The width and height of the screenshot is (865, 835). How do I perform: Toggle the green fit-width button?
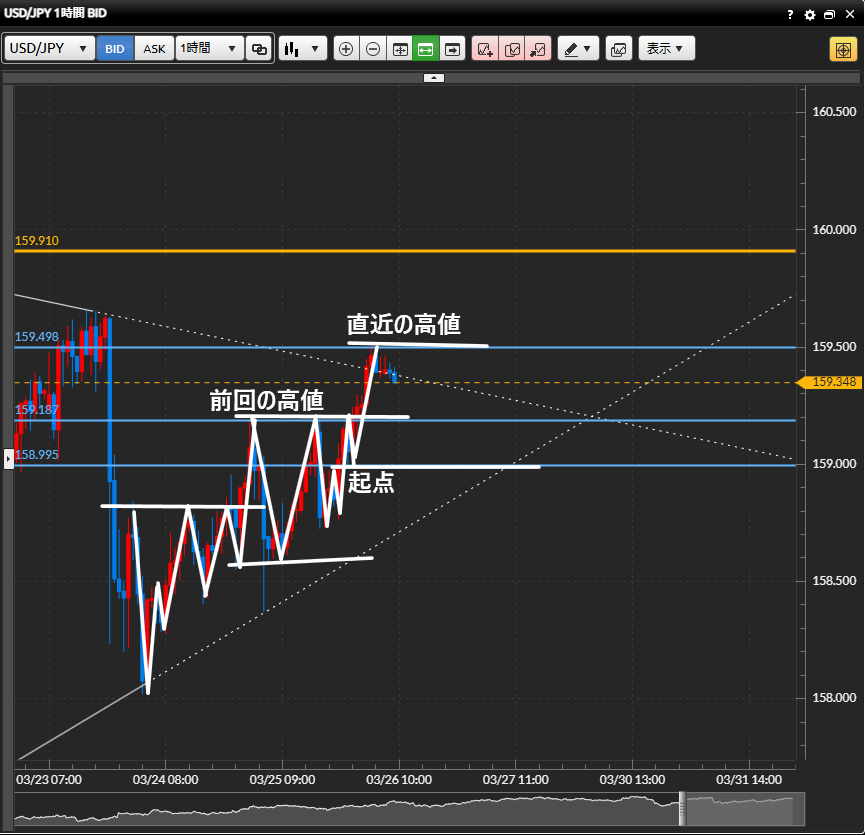coord(426,49)
